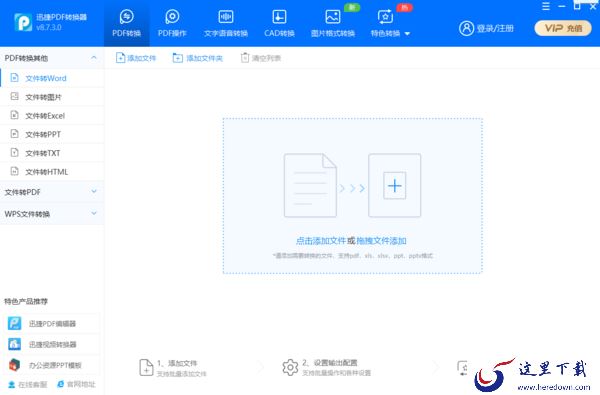Click the 添加文件夹 toolbar button

click(x=197, y=58)
